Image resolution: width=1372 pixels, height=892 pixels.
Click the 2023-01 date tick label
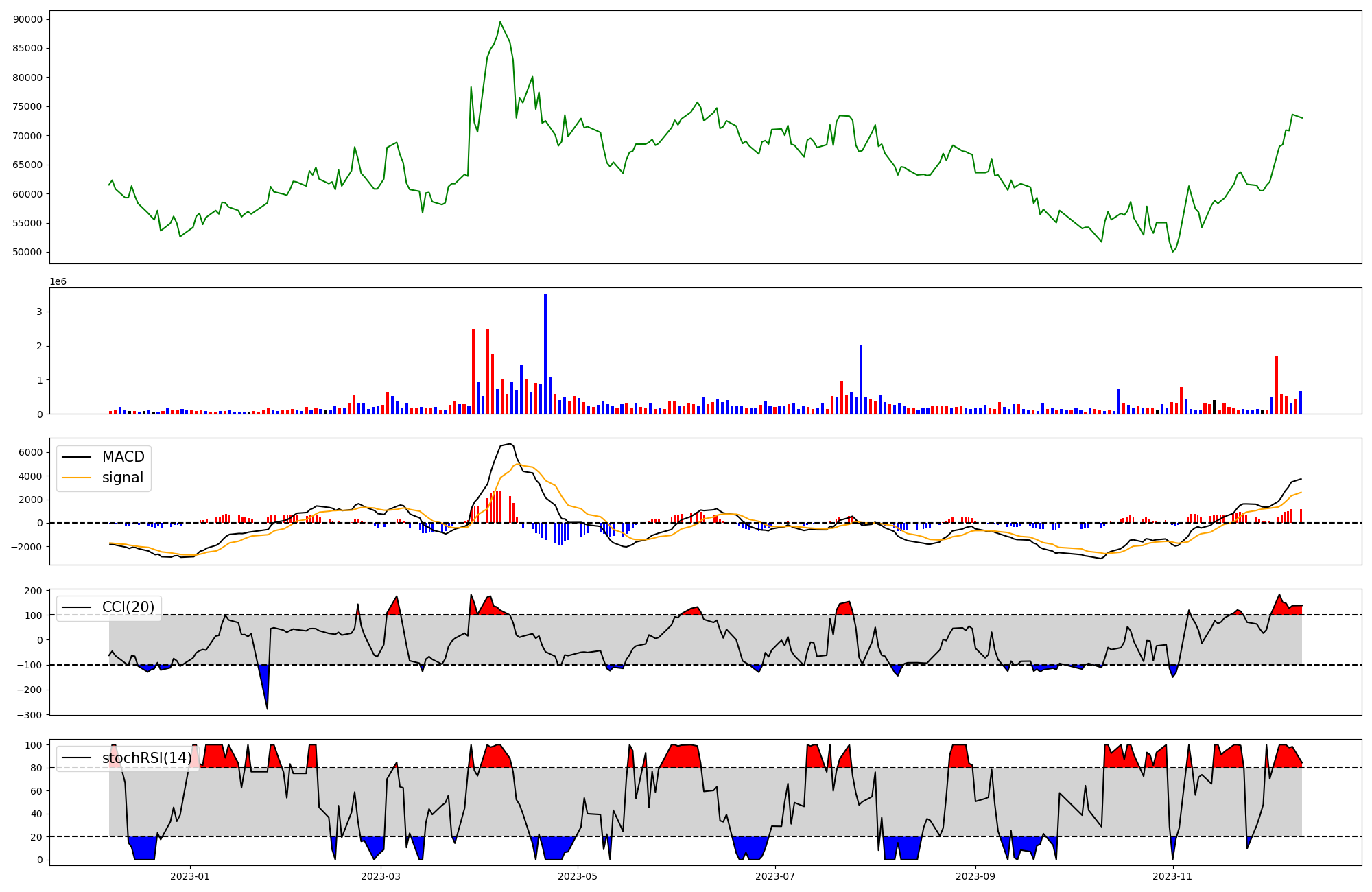[190, 876]
